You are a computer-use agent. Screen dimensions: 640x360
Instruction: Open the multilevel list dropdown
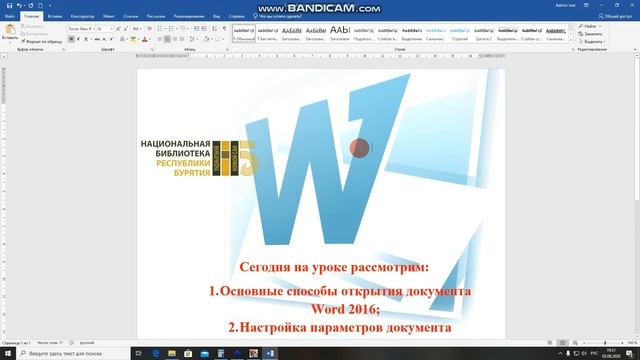click(x=188, y=29)
